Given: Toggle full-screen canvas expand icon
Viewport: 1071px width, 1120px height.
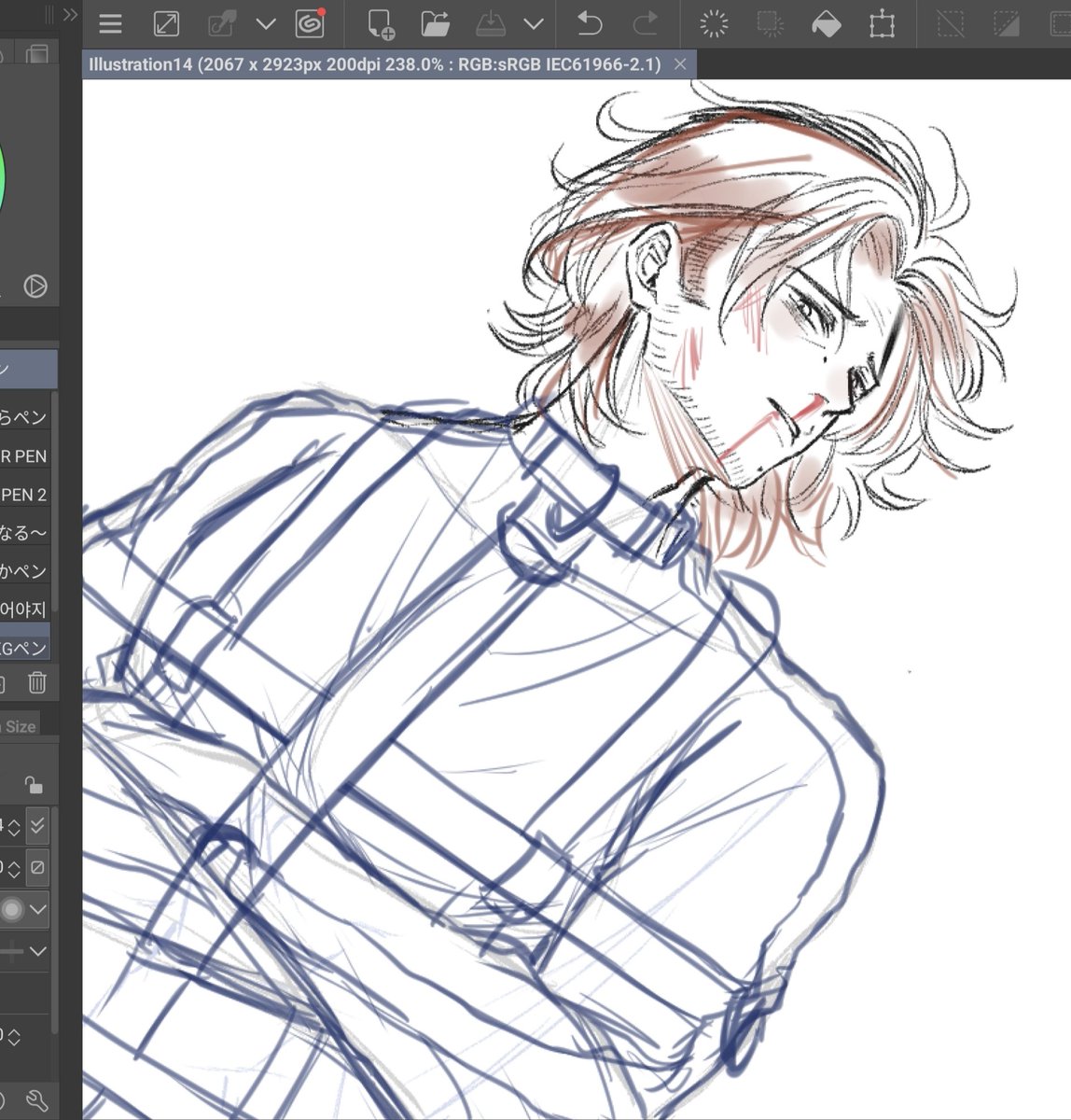Looking at the screenshot, I should pos(166,24).
